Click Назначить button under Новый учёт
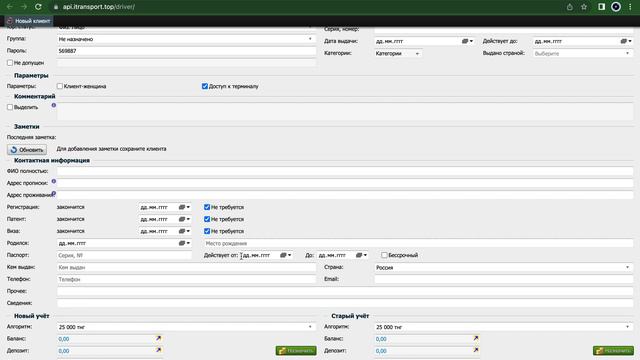Screen dimensions: 640x360 click(x=296, y=351)
